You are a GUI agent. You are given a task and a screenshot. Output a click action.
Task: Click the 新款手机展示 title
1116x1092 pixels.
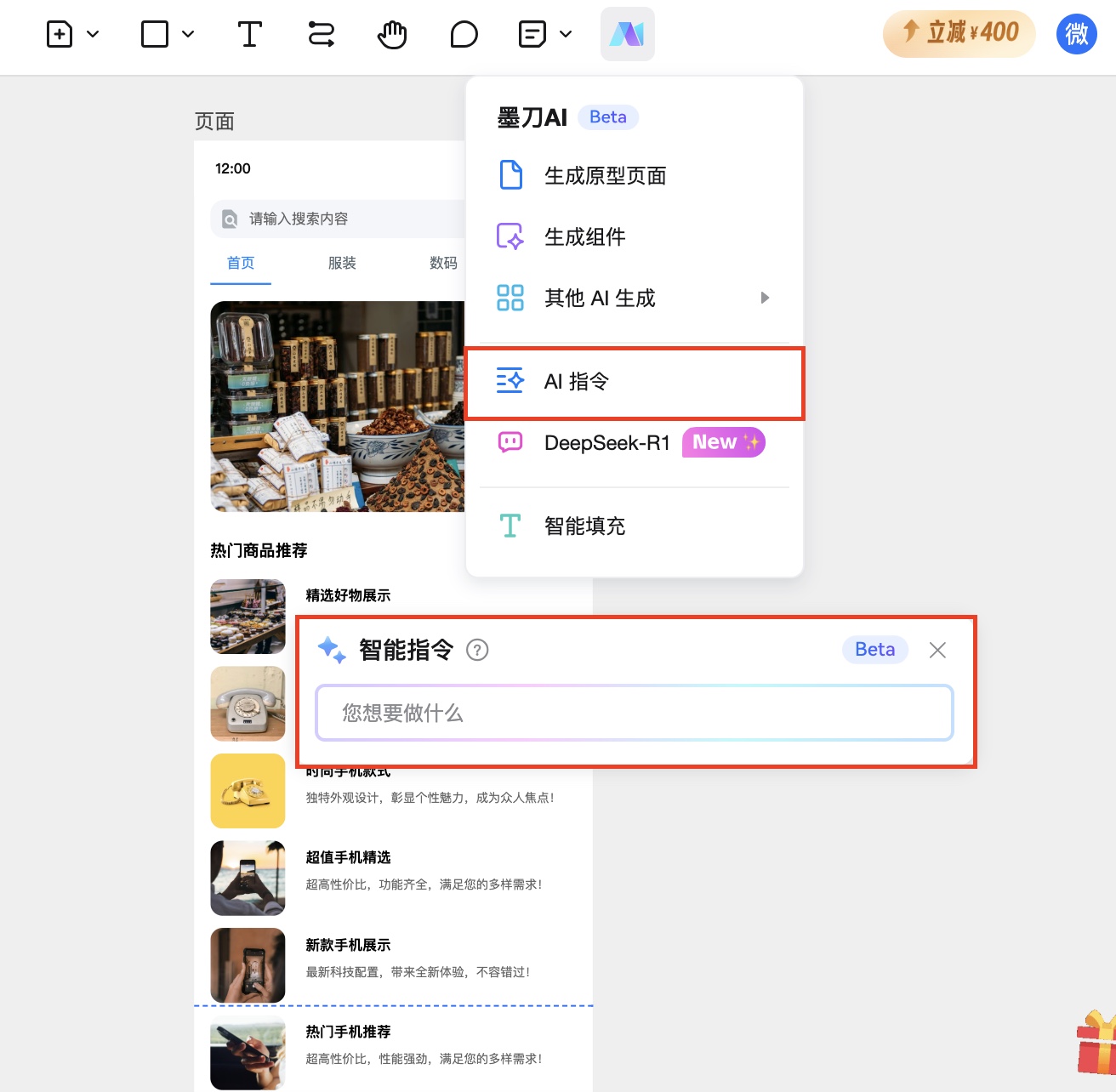[349, 945]
